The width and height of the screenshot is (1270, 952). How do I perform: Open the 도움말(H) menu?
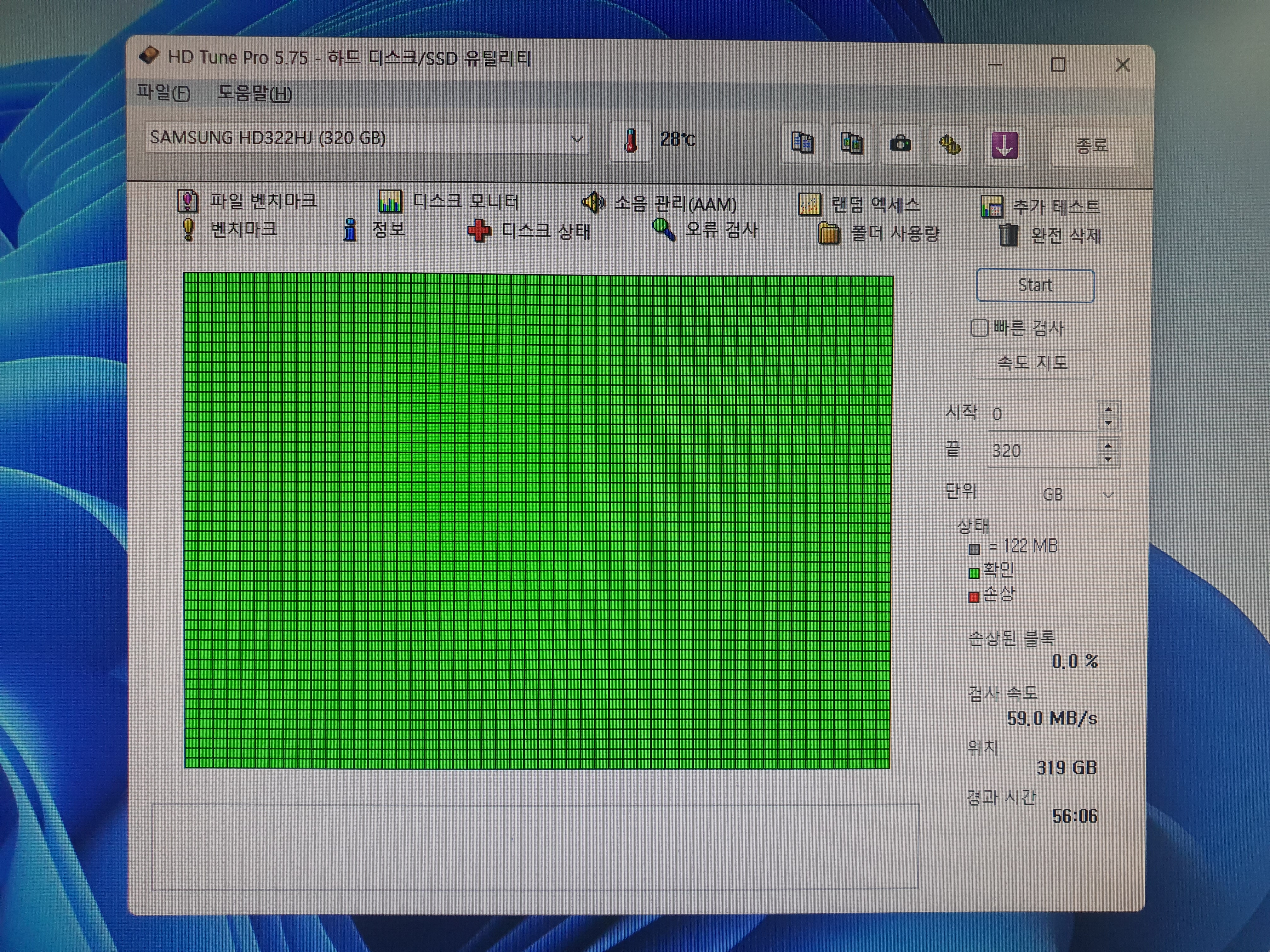(254, 93)
